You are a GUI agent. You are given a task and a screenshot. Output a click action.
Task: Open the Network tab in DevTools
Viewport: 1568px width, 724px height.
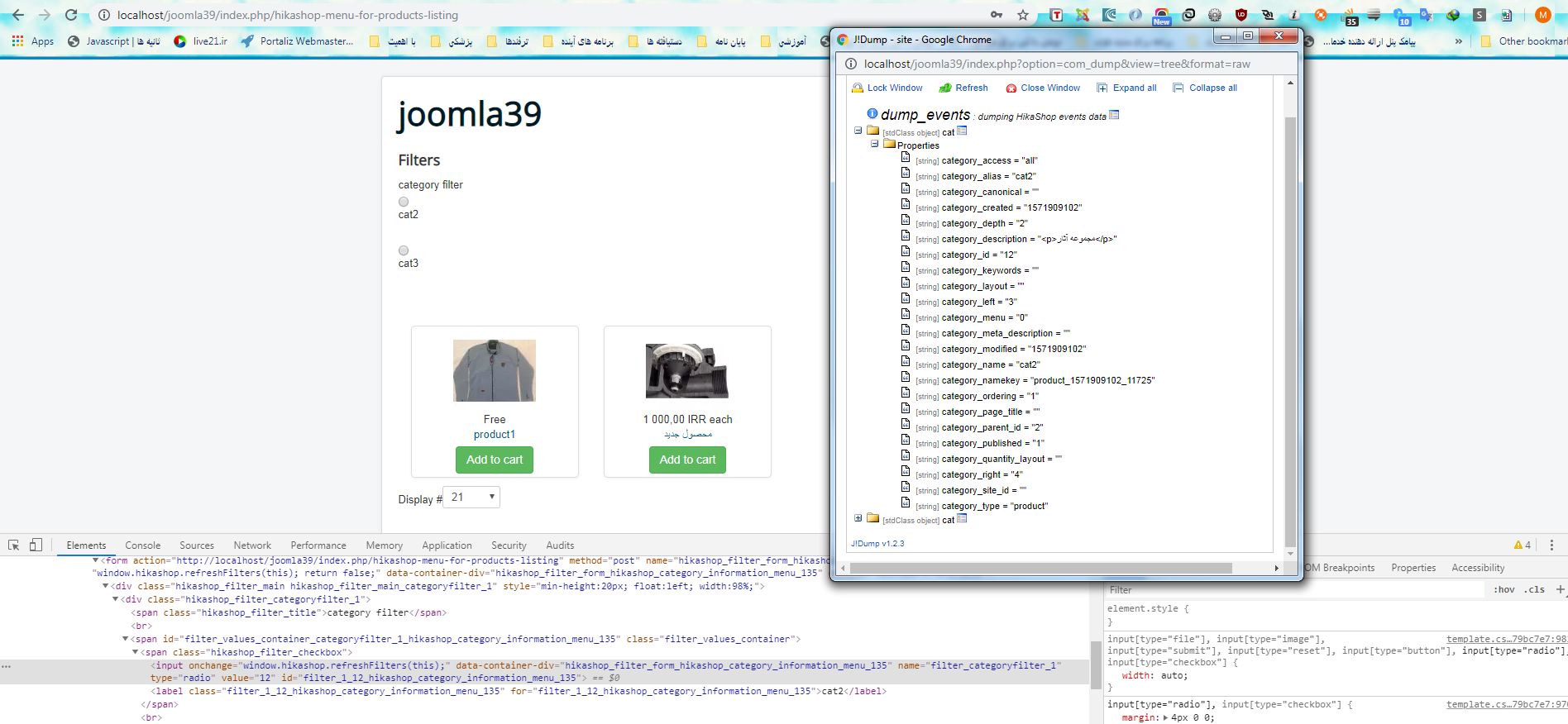click(x=252, y=545)
